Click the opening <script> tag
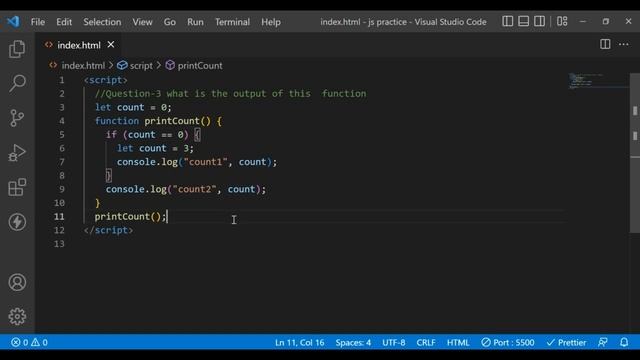Image resolution: width=640 pixels, height=360 pixels. tap(106, 80)
